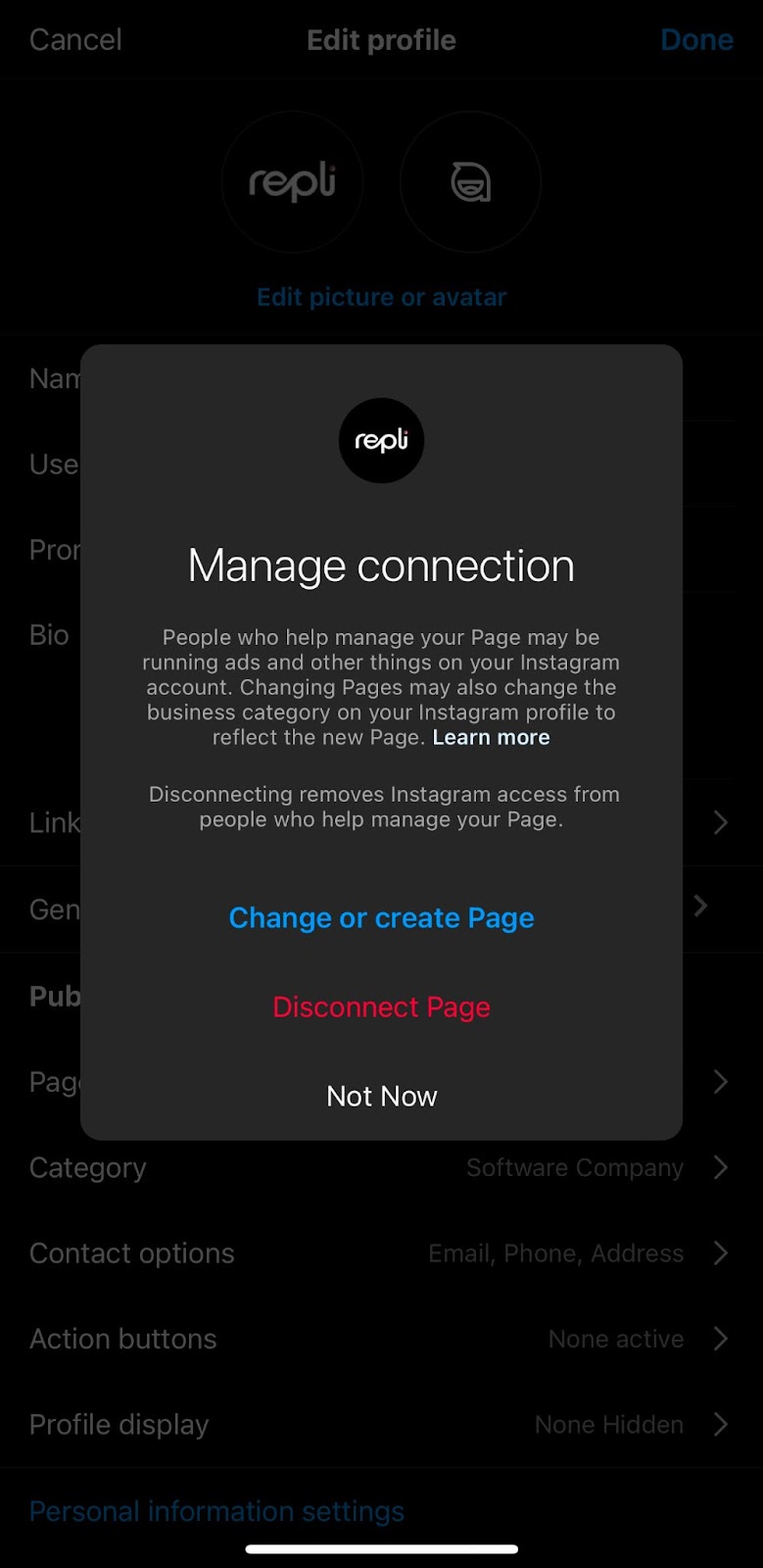763x1568 pixels.
Task: Select the Category Software Company row
Action: coord(381,1167)
